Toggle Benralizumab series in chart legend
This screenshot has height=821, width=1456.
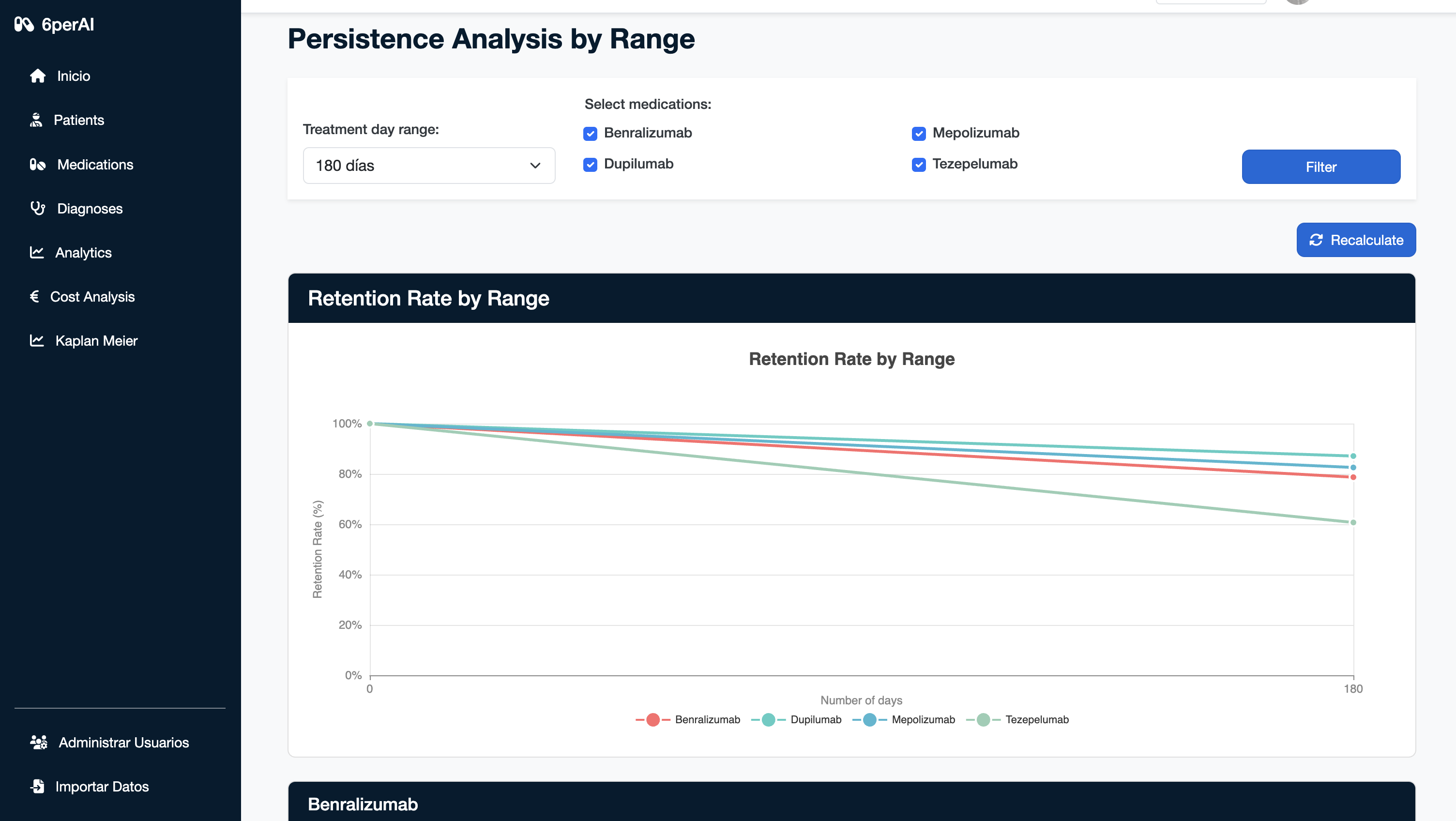click(688, 720)
